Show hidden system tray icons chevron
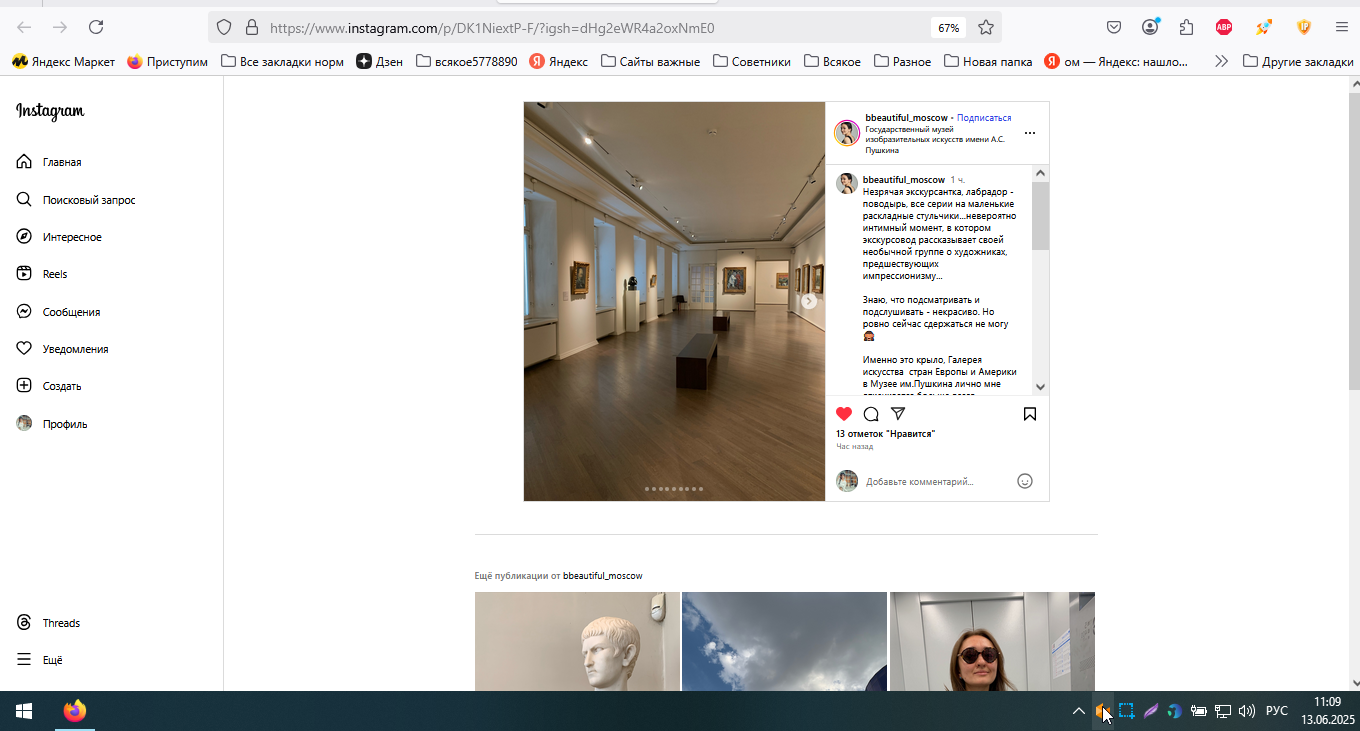Image resolution: width=1360 pixels, height=731 pixels. pyautogui.click(x=1078, y=711)
